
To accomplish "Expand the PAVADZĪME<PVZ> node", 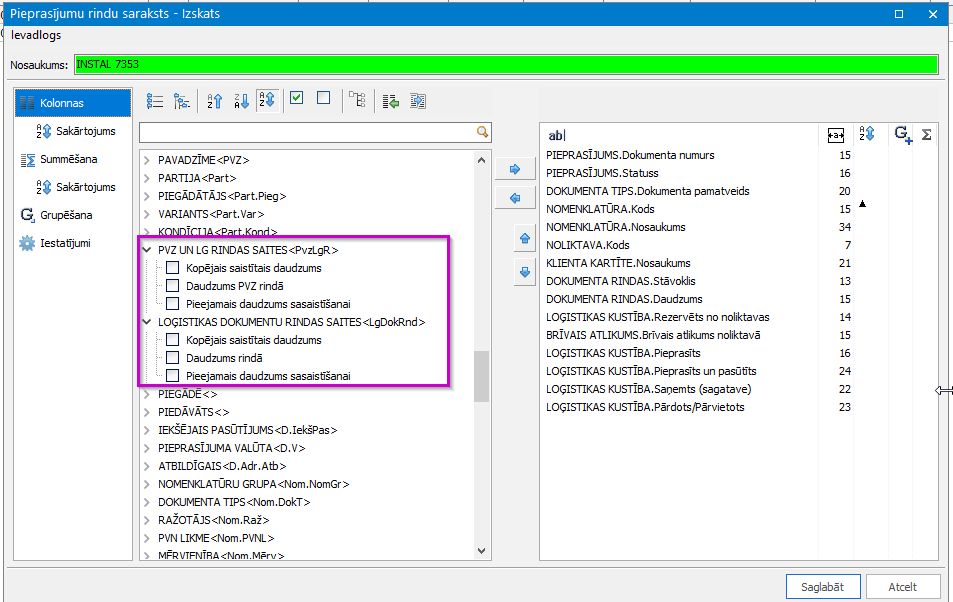I will (x=146, y=161).
